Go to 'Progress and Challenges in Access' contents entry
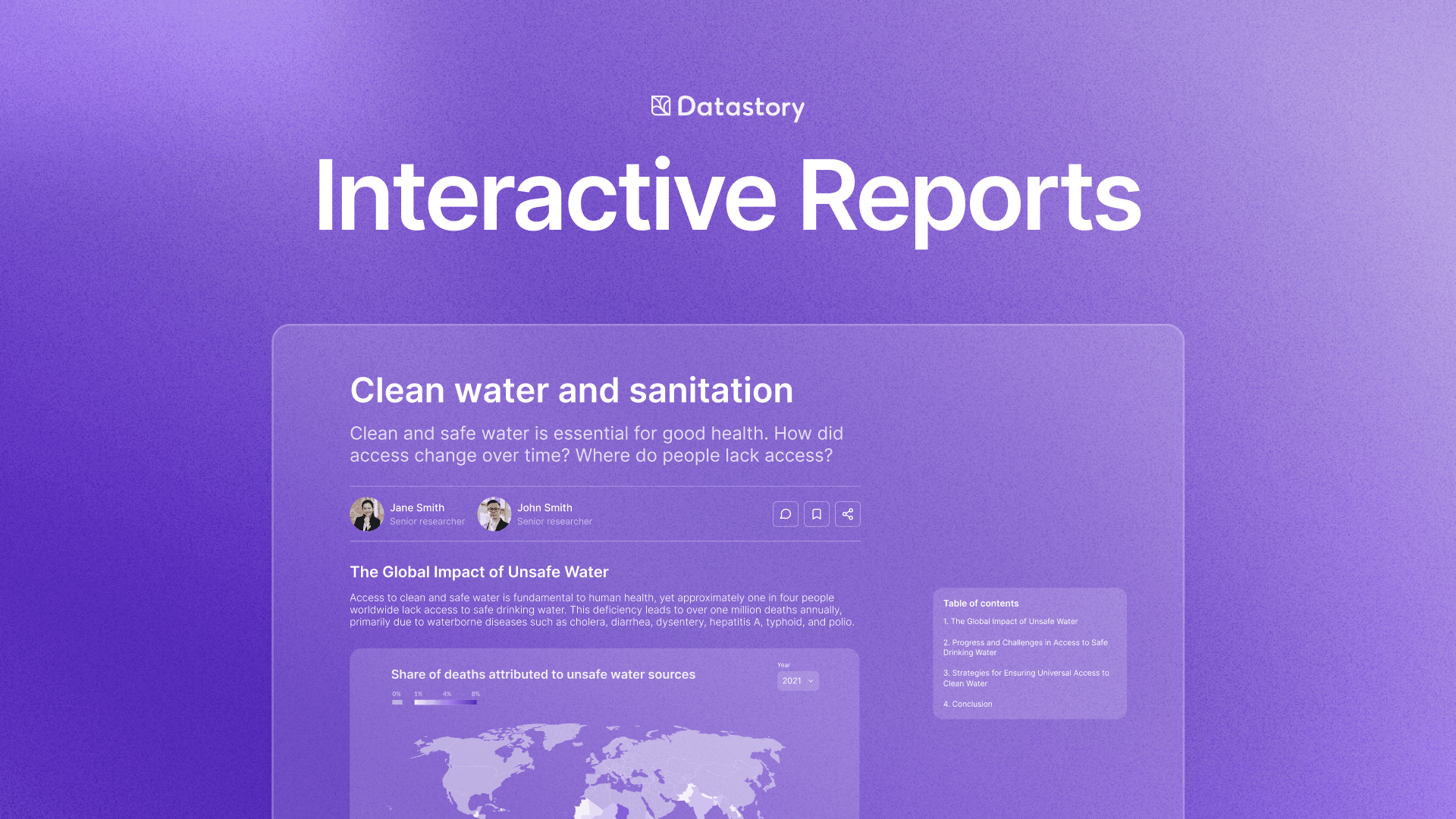1456x819 pixels. (1025, 648)
